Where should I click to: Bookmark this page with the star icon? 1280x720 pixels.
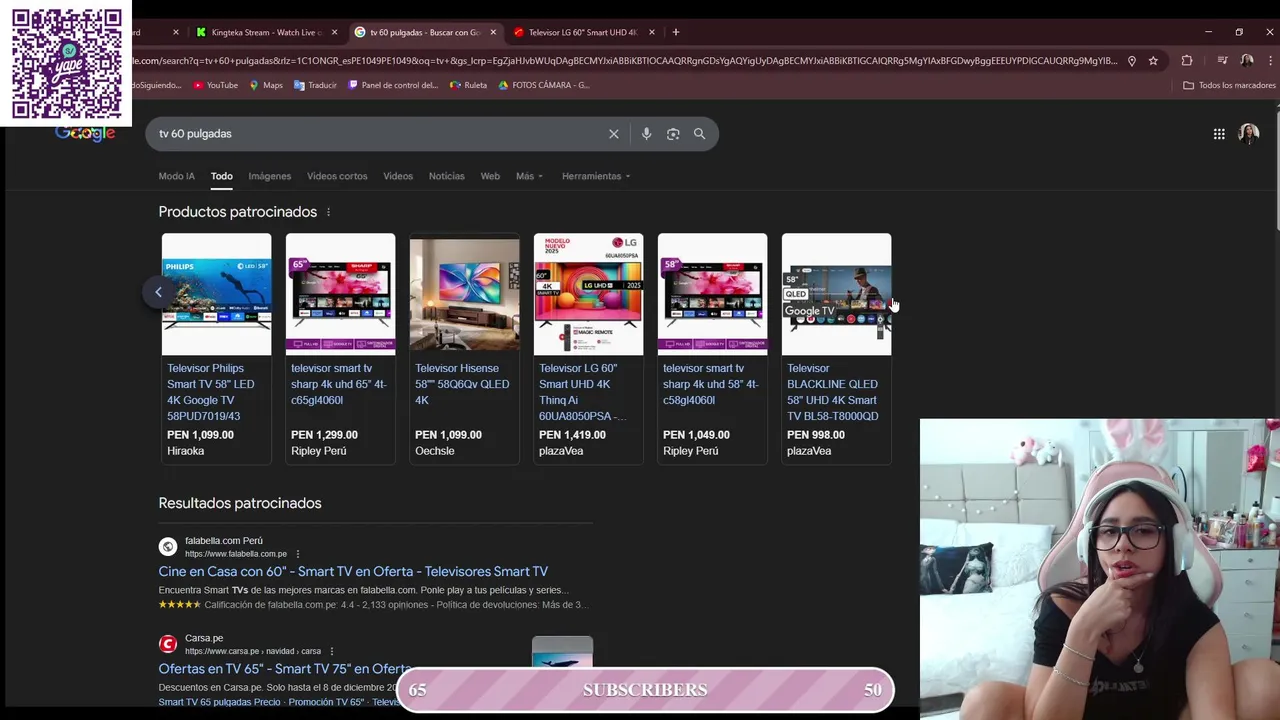click(x=1153, y=61)
